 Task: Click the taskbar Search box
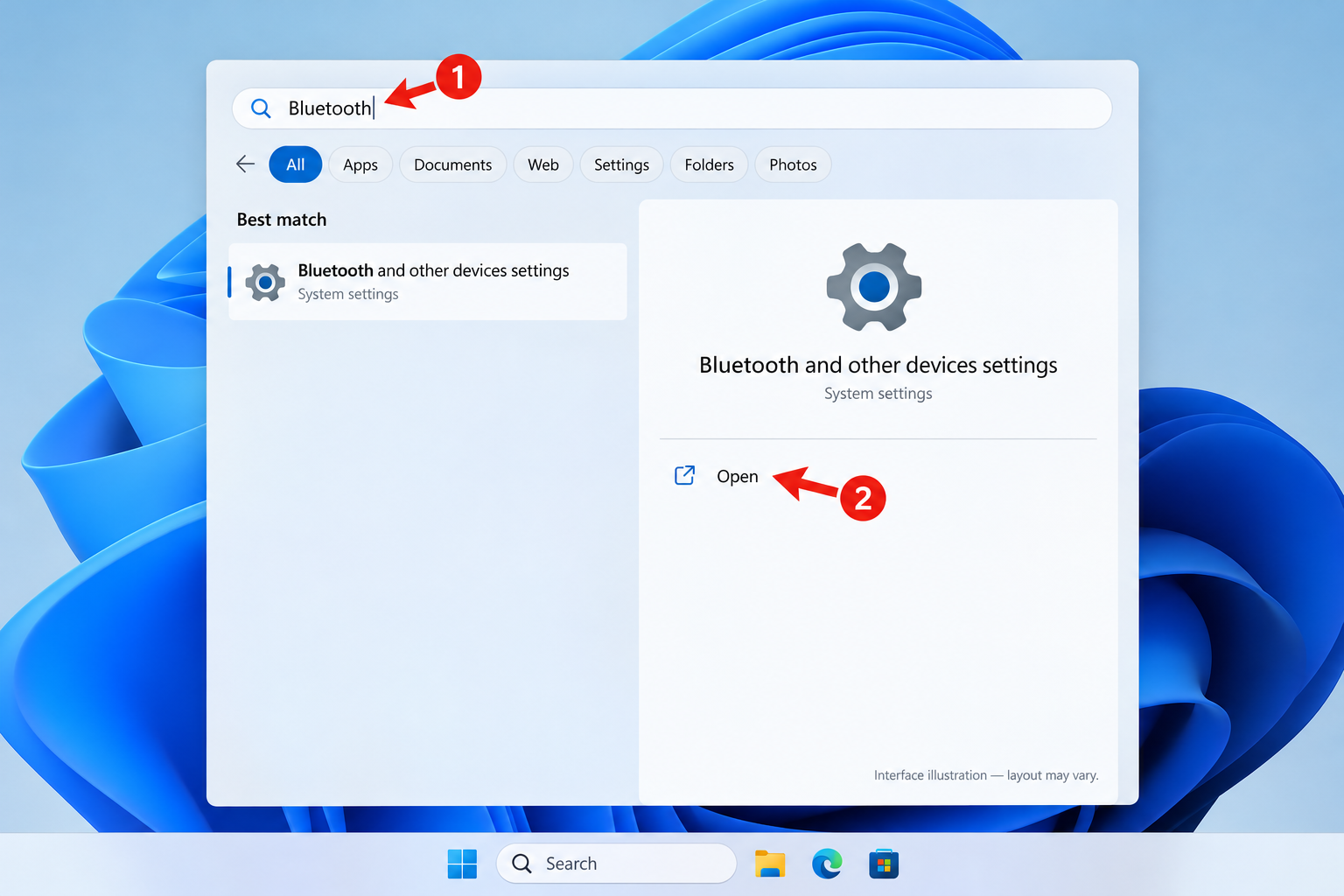point(616,864)
